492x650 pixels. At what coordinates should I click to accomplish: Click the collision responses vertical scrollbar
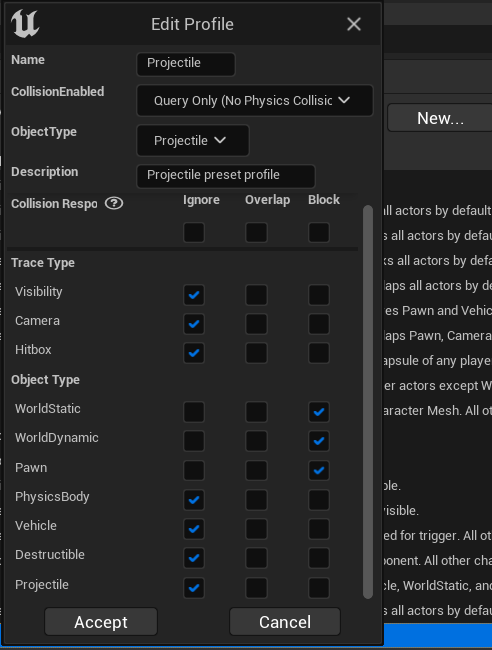(x=368, y=402)
